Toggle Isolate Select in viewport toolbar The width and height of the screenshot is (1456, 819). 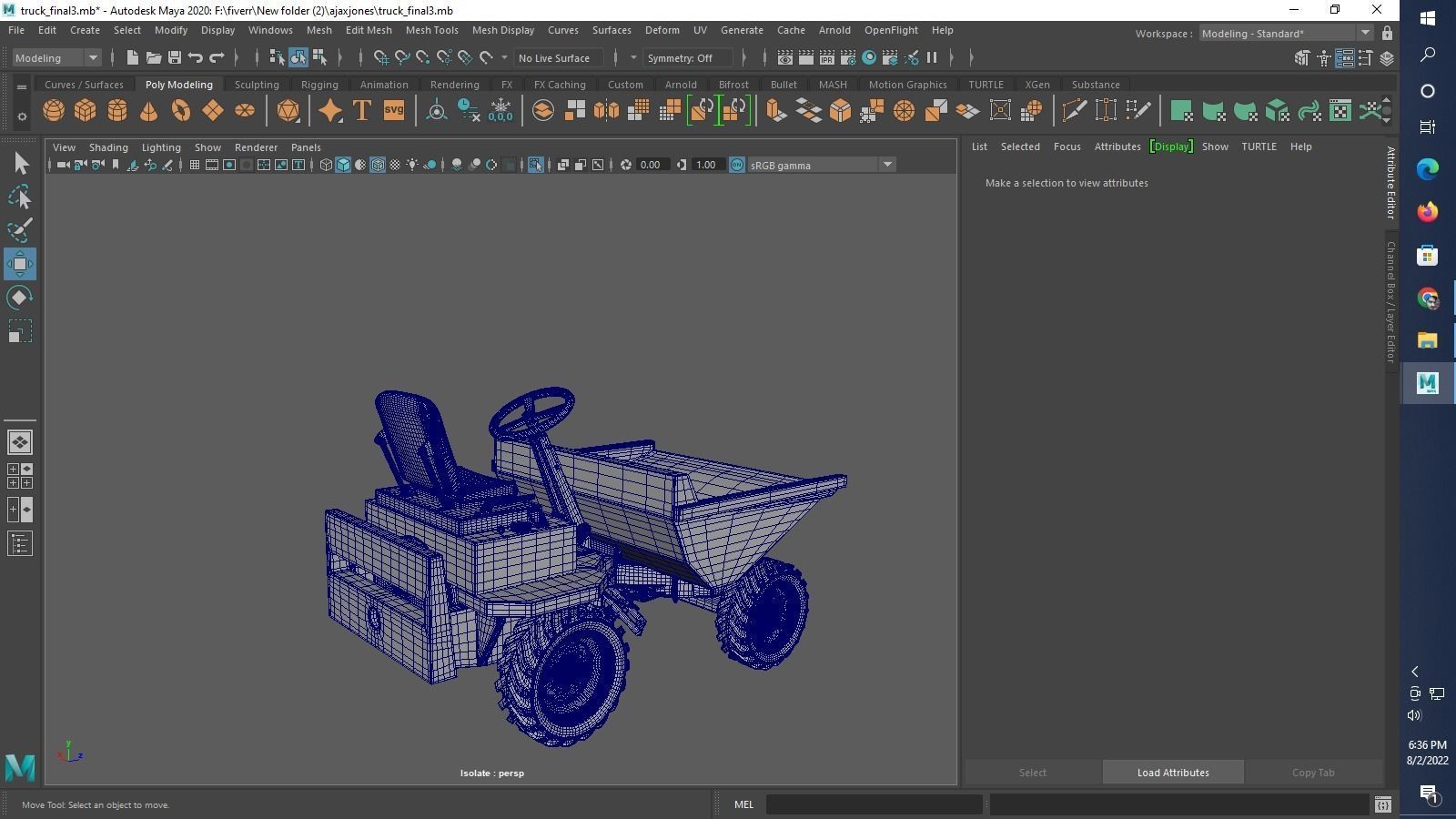(535, 165)
